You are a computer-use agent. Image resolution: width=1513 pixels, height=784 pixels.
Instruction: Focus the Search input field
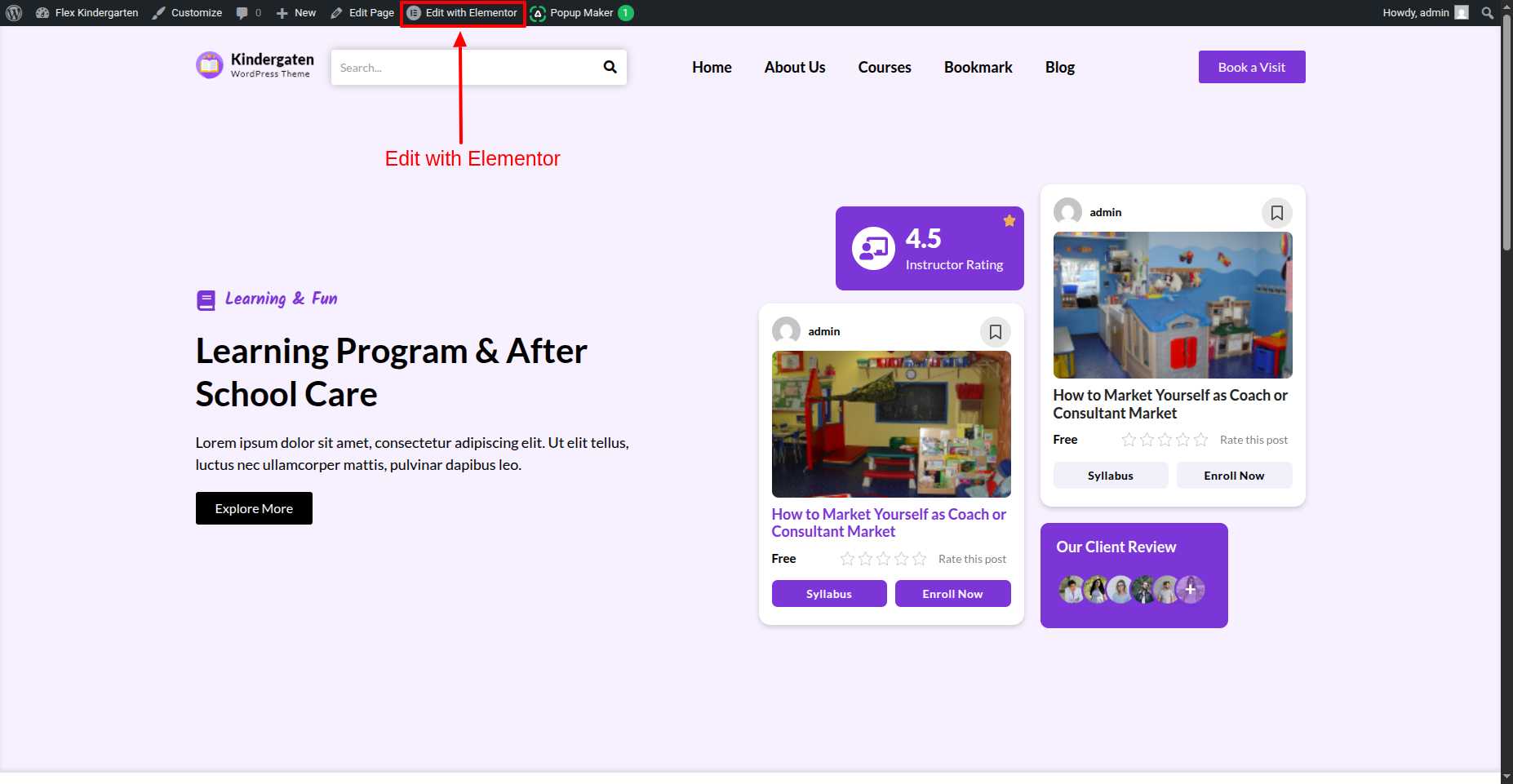(465, 68)
